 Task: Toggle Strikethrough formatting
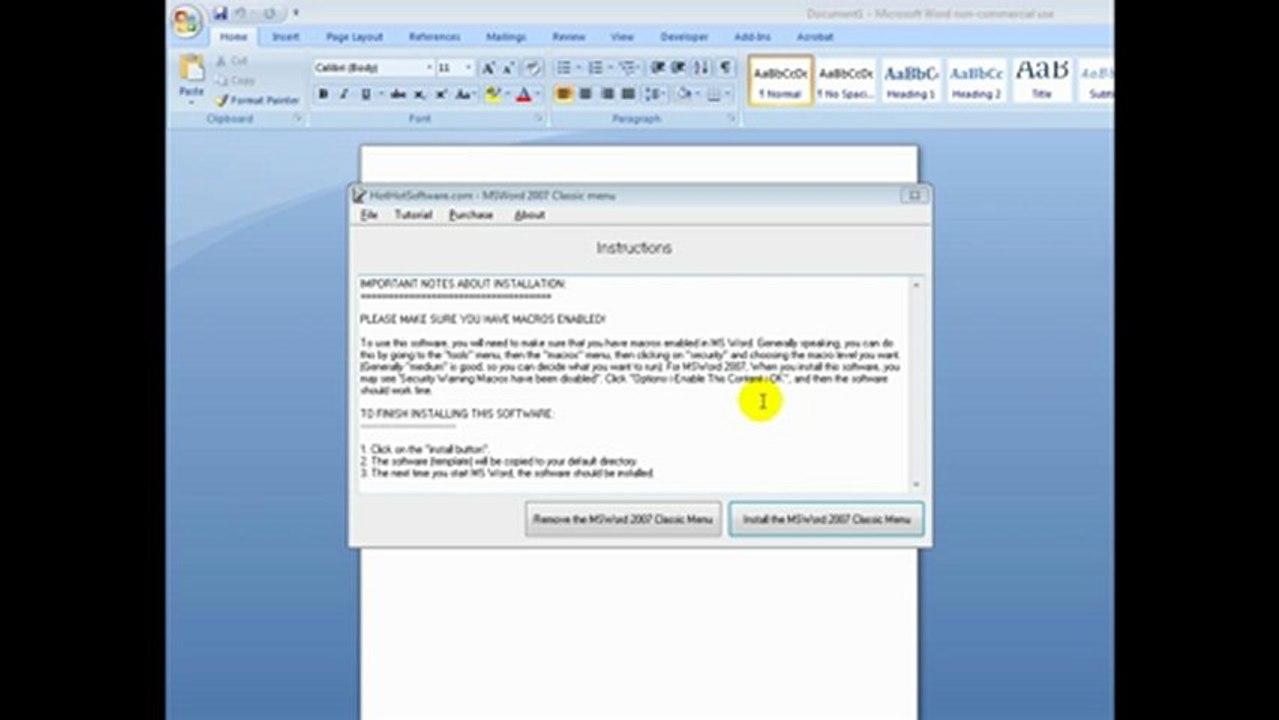tap(398, 94)
